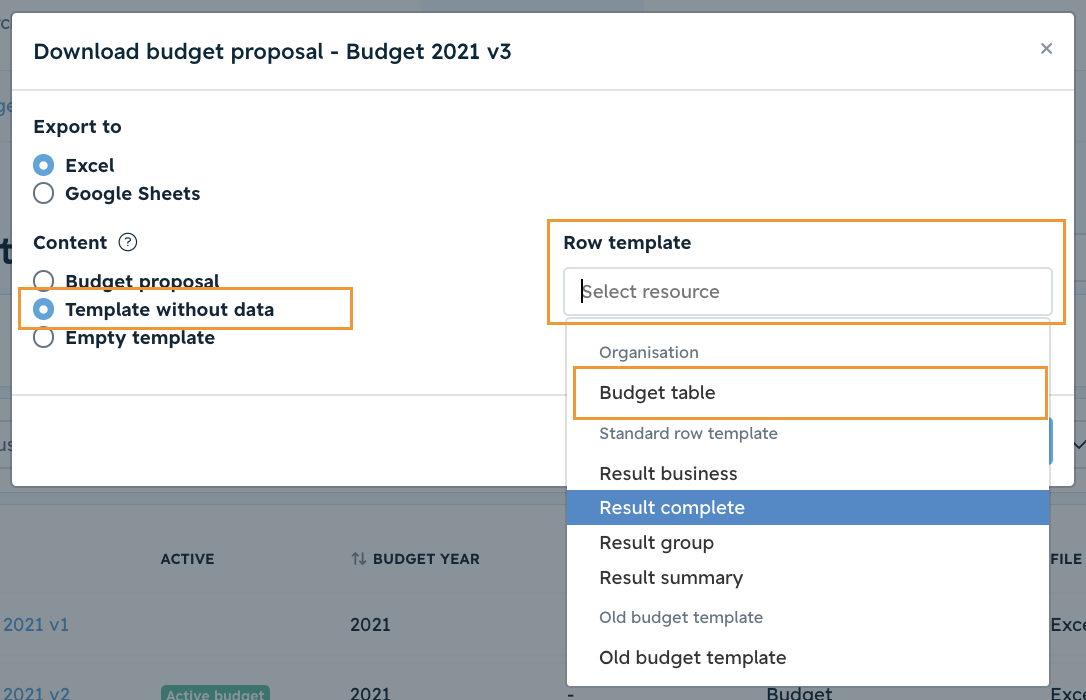Select the Google Sheets export option
The height and width of the screenshot is (700, 1086).
[44, 193]
